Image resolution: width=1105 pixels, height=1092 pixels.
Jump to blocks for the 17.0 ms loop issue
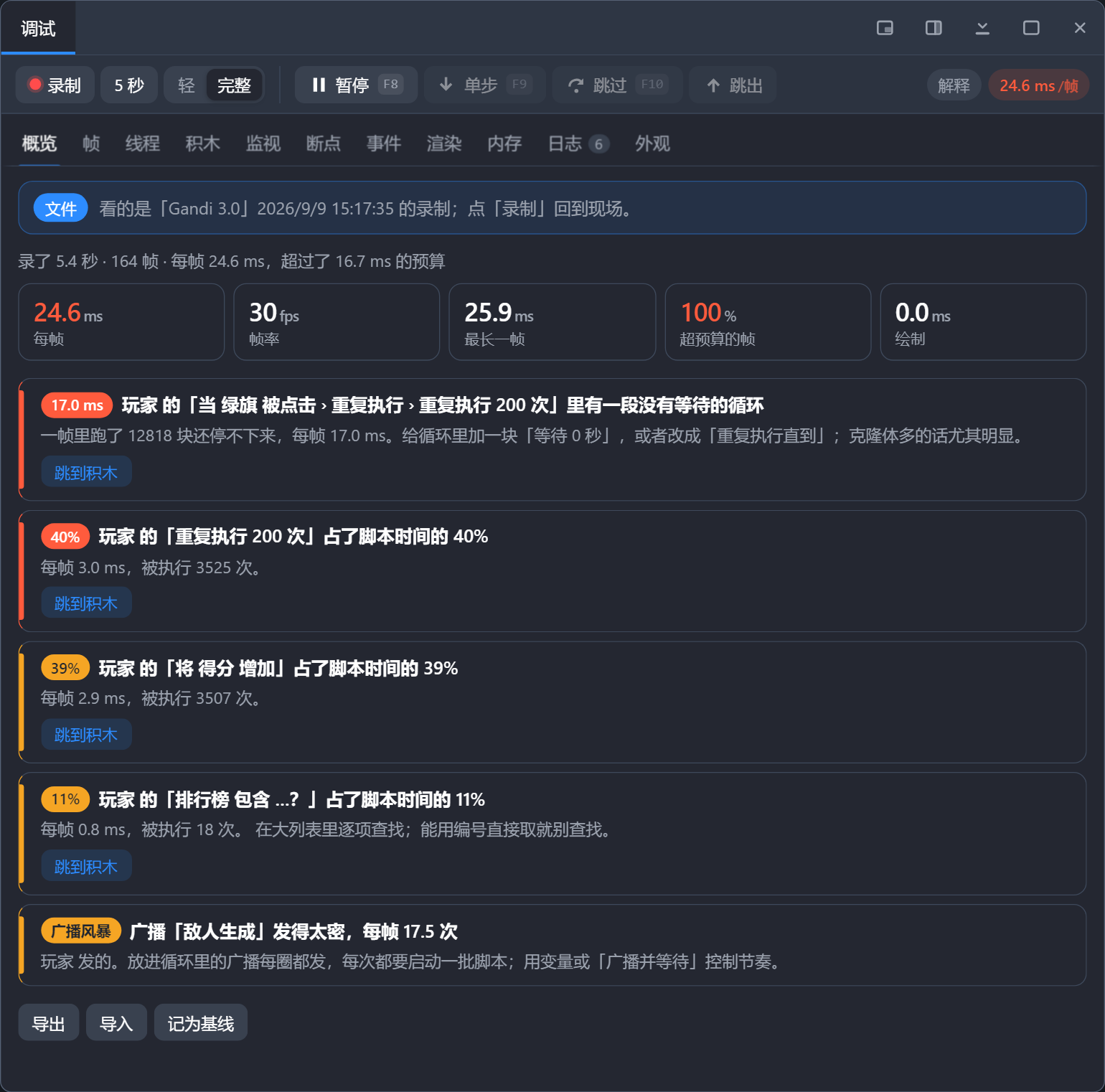(x=86, y=472)
